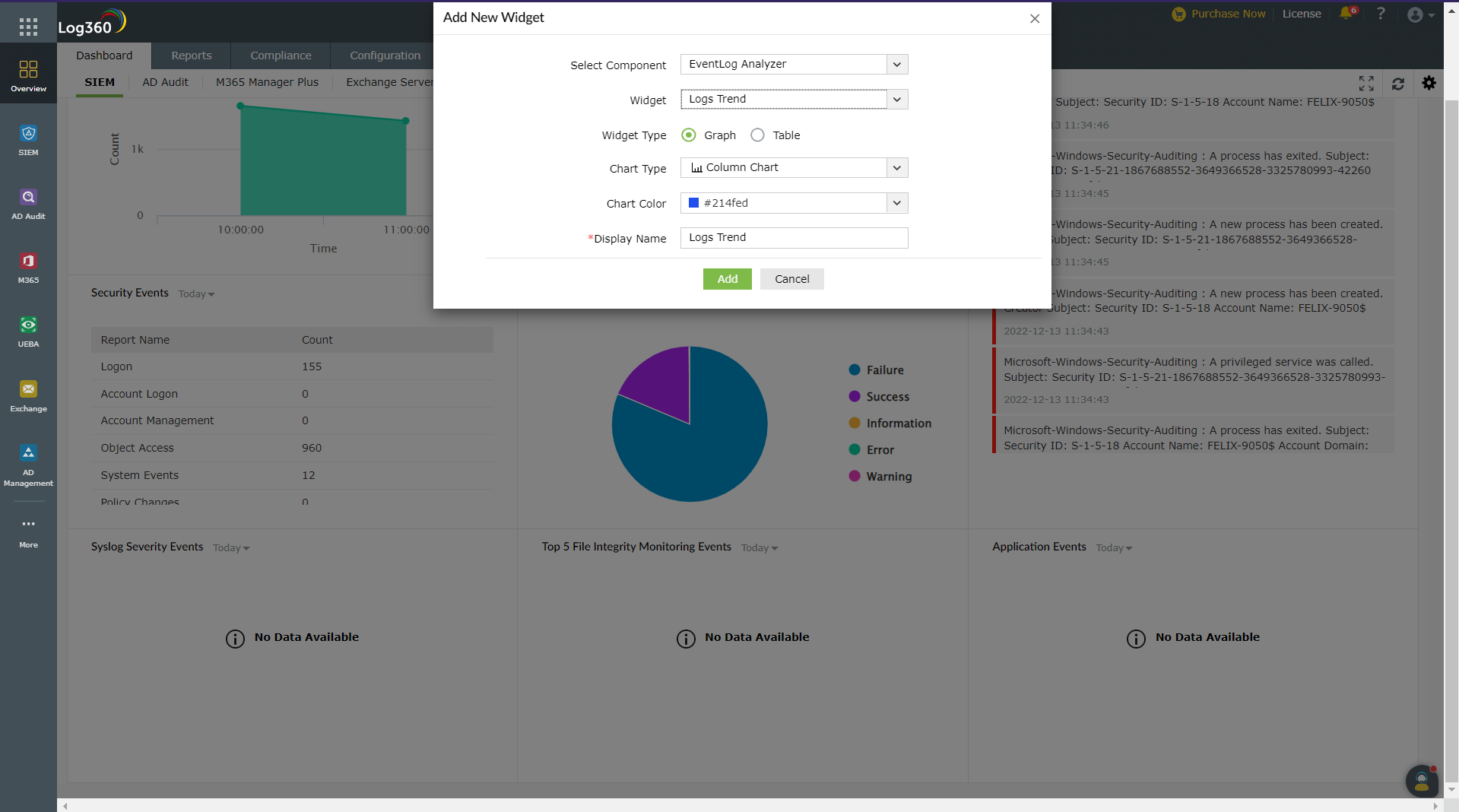This screenshot has width=1459, height=812.
Task: Click the Object Access report row
Action: click(x=292, y=448)
